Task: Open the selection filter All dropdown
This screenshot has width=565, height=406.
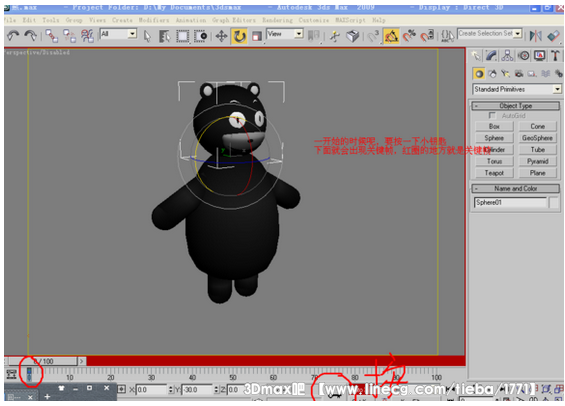Action: click(132, 34)
